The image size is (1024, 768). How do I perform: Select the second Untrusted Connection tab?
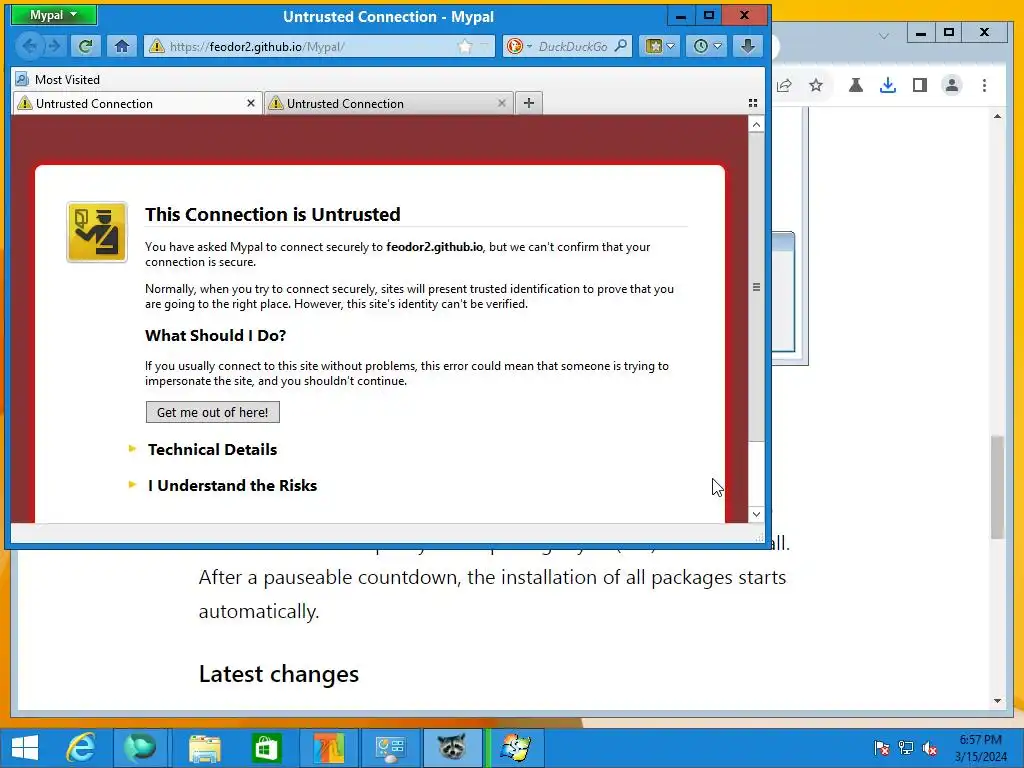pyautogui.click(x=389, y=103)
